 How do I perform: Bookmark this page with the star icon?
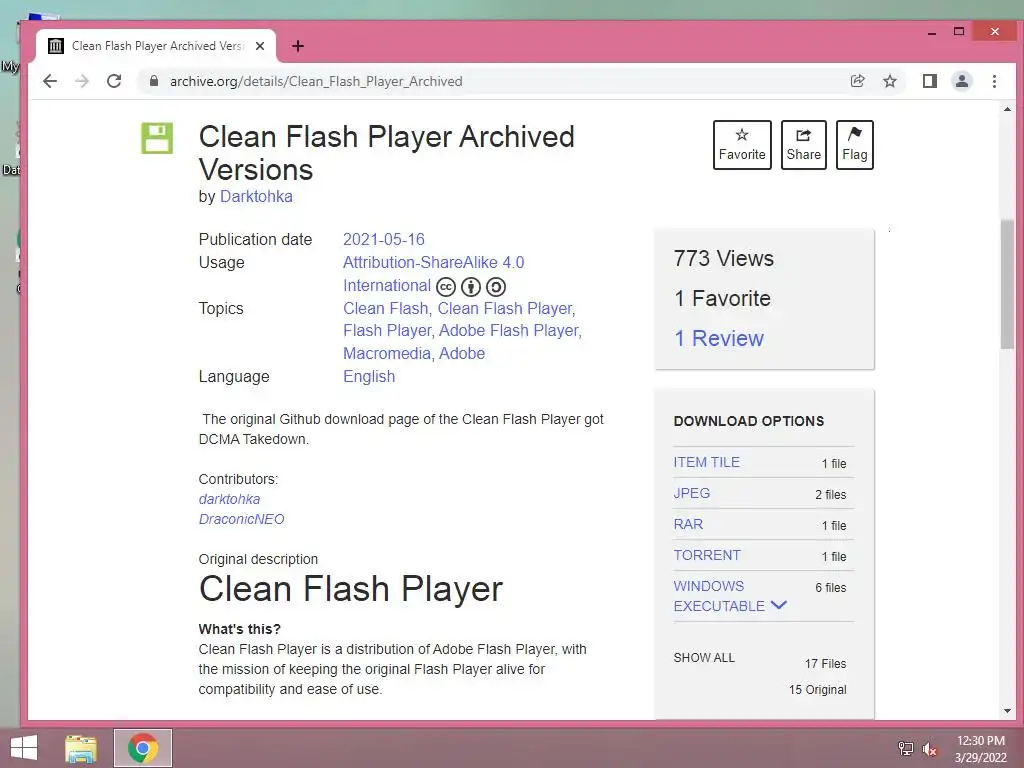pos(889,81)
